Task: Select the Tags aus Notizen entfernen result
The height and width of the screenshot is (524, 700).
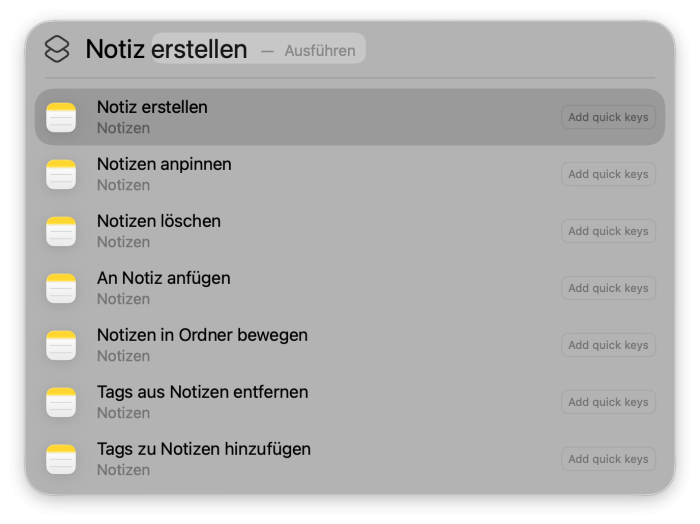Action: coord(350,402)
